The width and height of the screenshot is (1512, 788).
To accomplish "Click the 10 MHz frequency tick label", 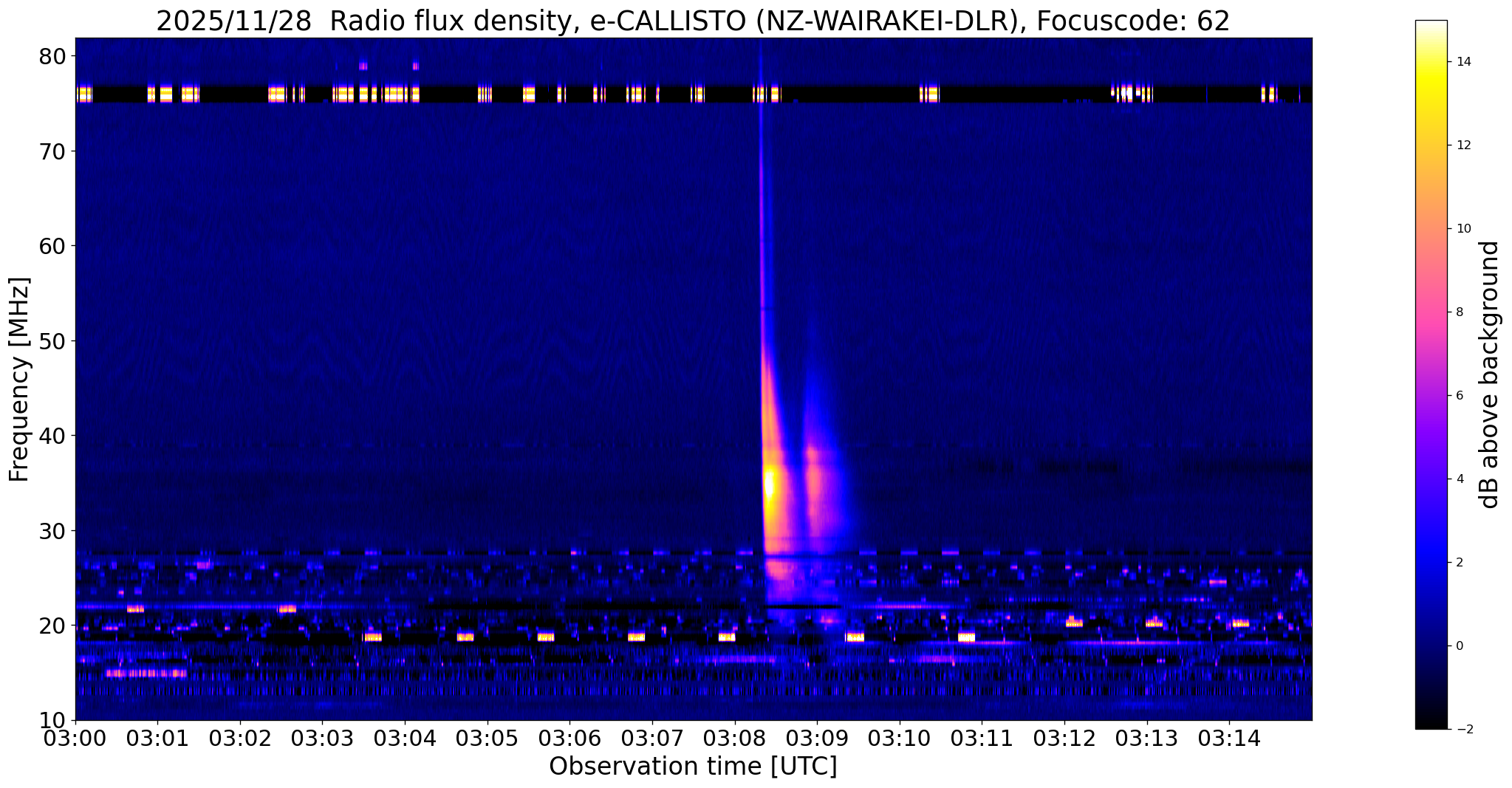I will pyautogui.click(x=52, y=721).
